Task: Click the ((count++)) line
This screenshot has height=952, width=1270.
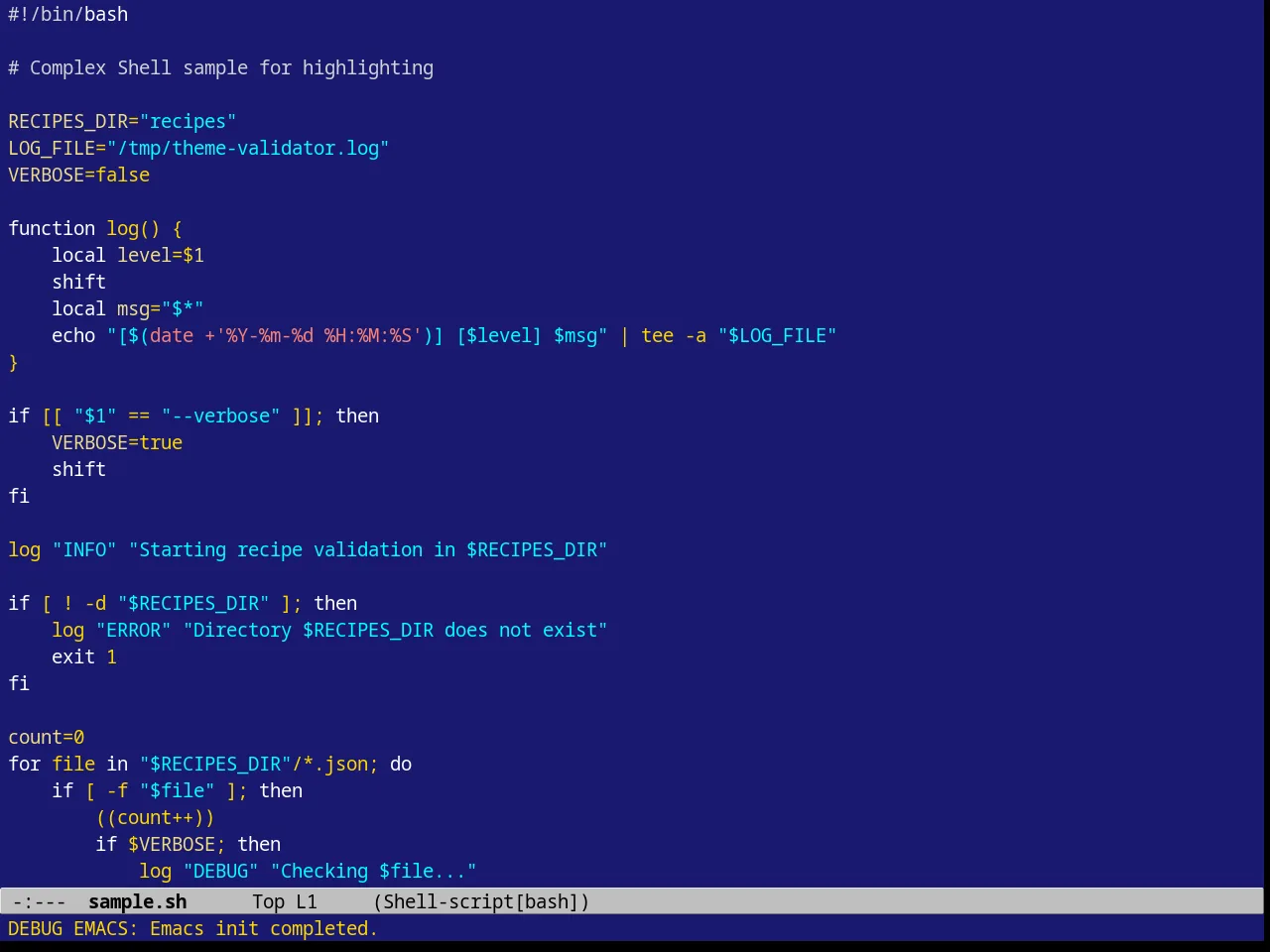Action: pos(155,817)
